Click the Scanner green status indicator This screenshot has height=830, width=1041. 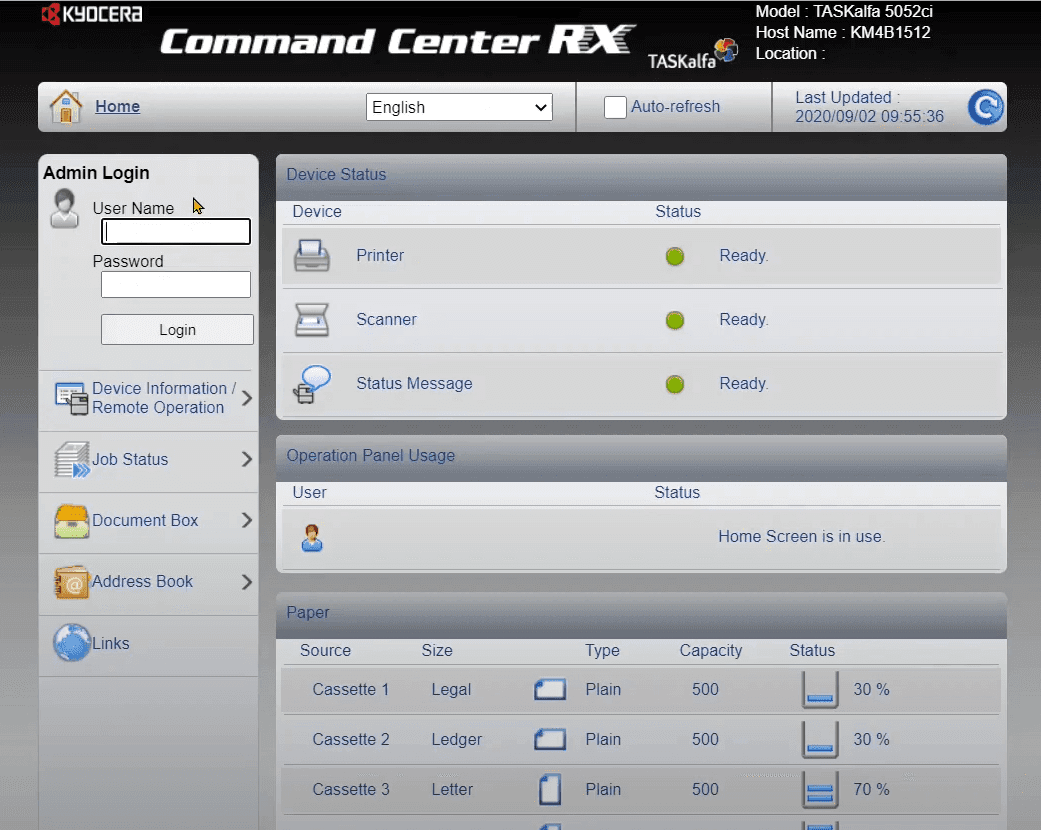[x=675, y=320]
